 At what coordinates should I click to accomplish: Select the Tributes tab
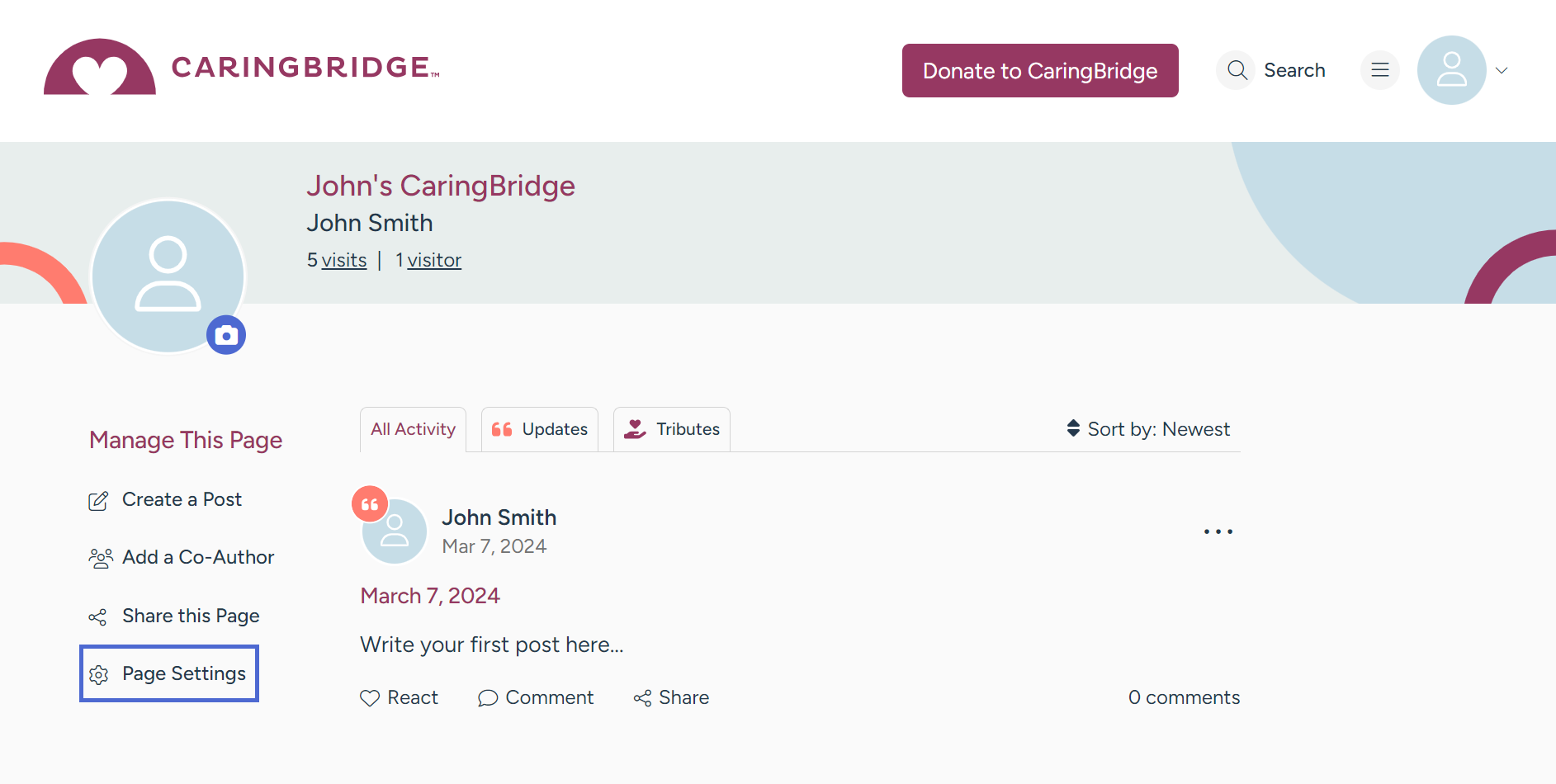(x=671, y=429)
